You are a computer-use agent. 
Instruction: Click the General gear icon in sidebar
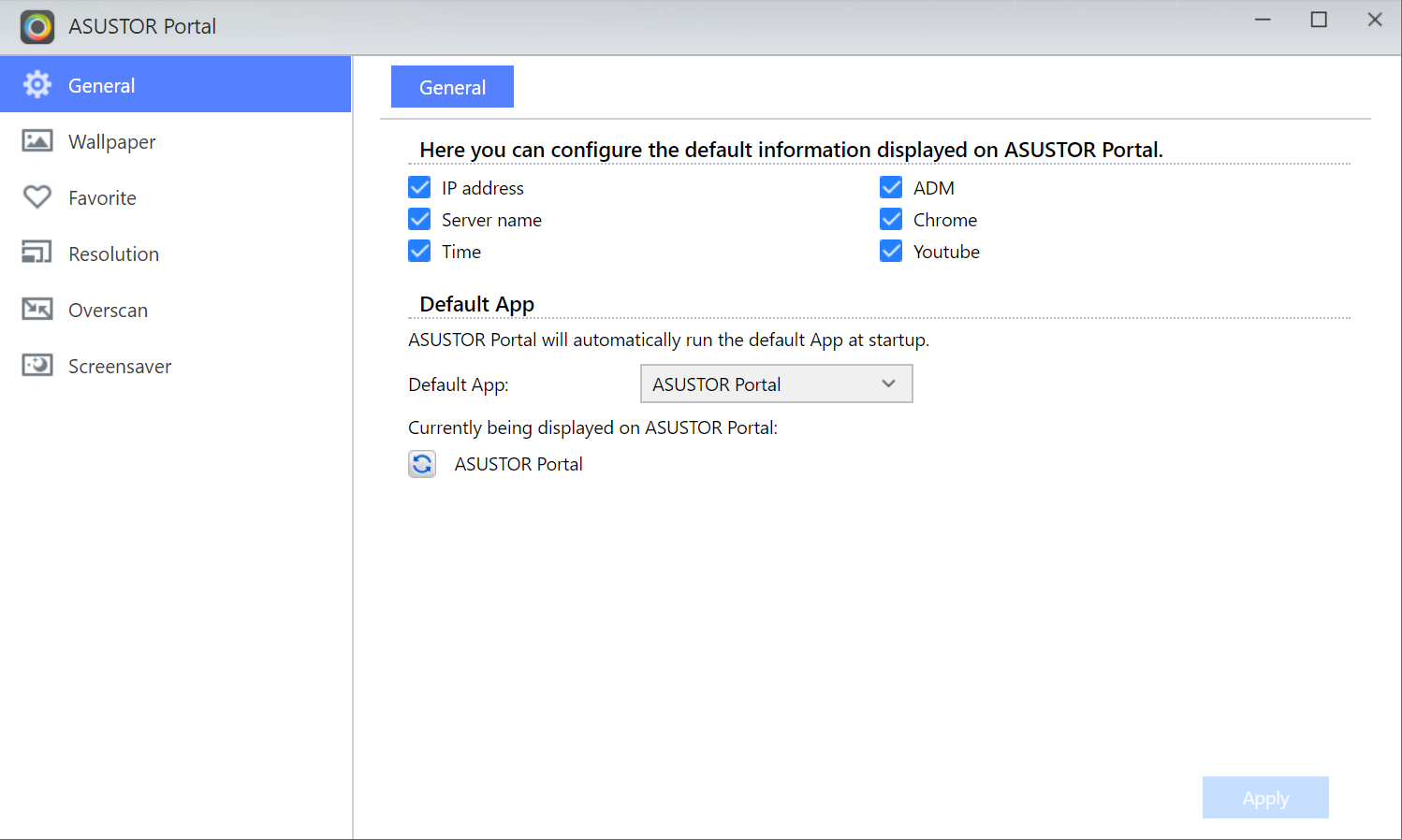point(37,85)
